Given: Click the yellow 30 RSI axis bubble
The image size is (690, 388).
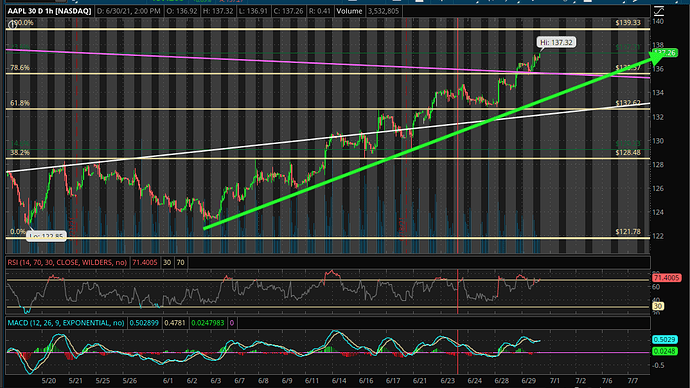Looking at the screenshot, I should [x=657, y=306].
